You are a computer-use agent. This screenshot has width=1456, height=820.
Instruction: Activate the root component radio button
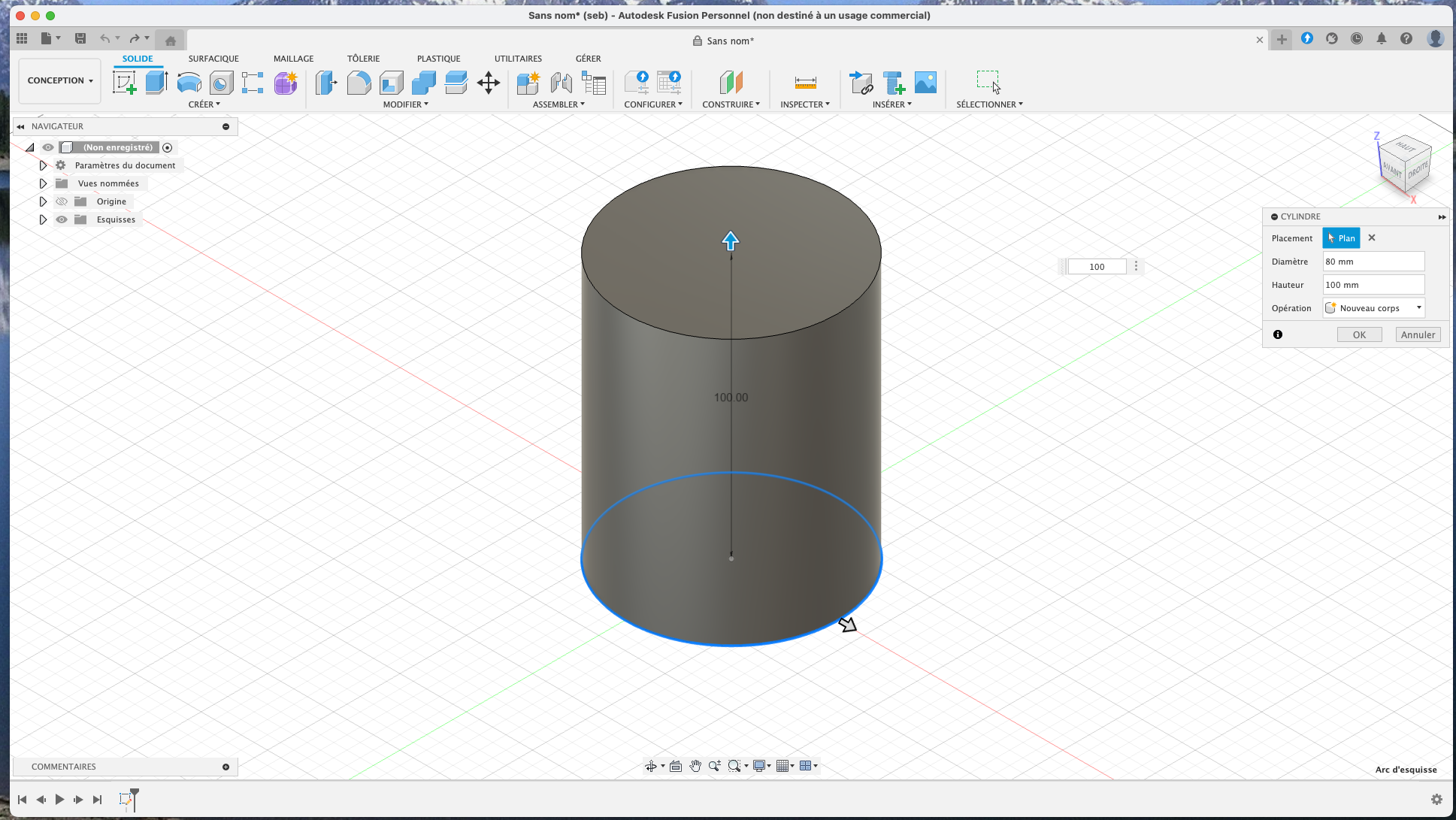tap(168, 147)
